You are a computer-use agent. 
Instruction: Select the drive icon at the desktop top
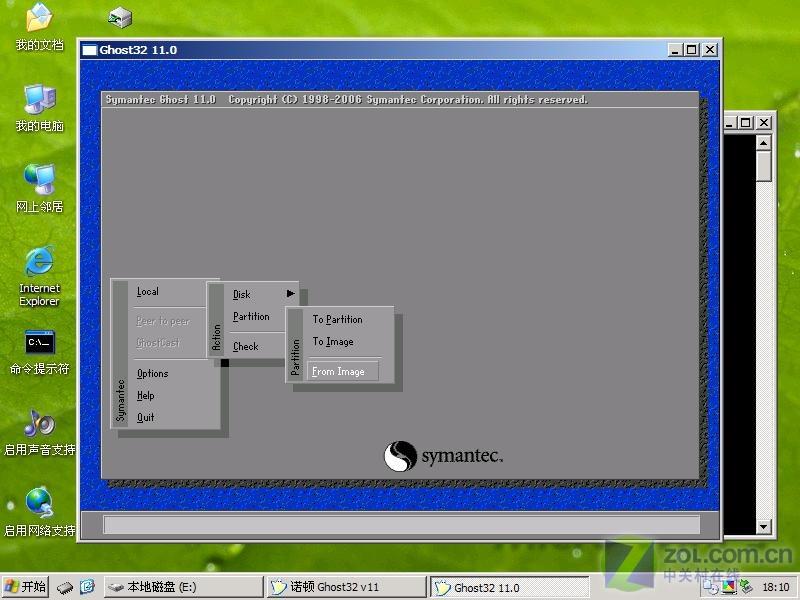[120, 17]
